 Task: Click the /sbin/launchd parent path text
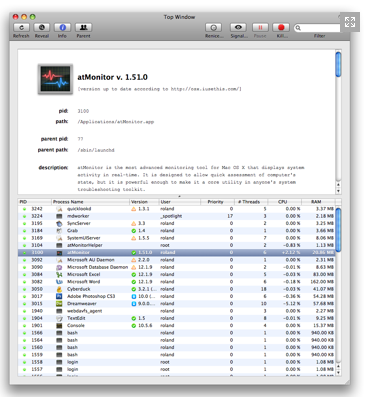(x=96, y=150)
